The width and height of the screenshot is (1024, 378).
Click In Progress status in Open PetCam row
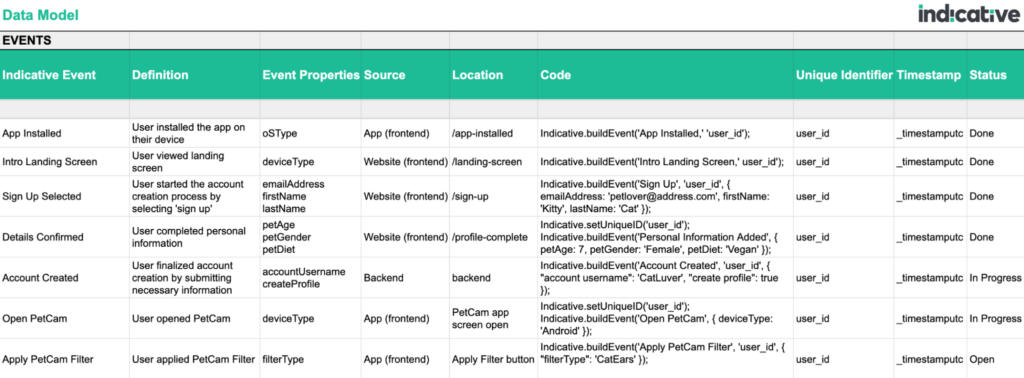[995, 319]
